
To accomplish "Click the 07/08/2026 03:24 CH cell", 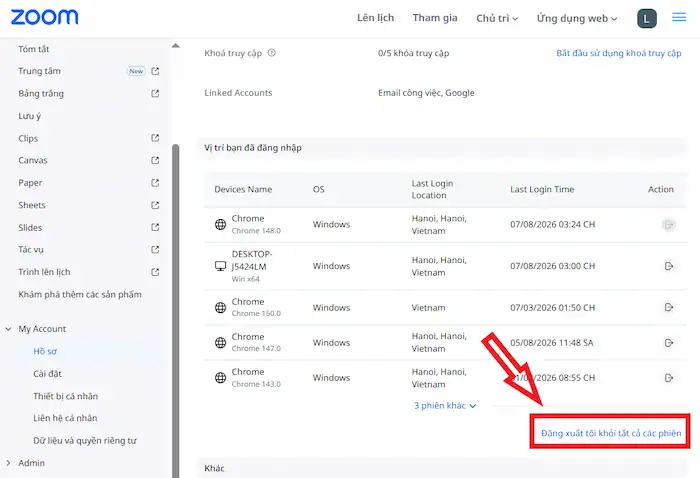I will click(x=553, y=224).
